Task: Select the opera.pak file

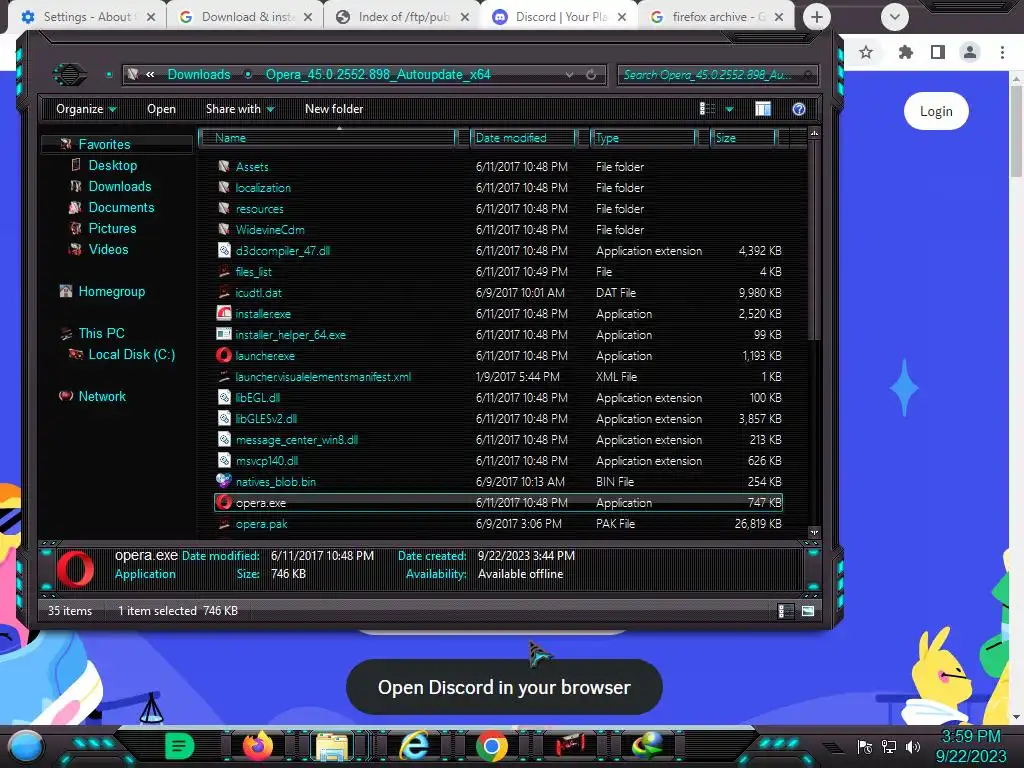Action: [261, 523]
